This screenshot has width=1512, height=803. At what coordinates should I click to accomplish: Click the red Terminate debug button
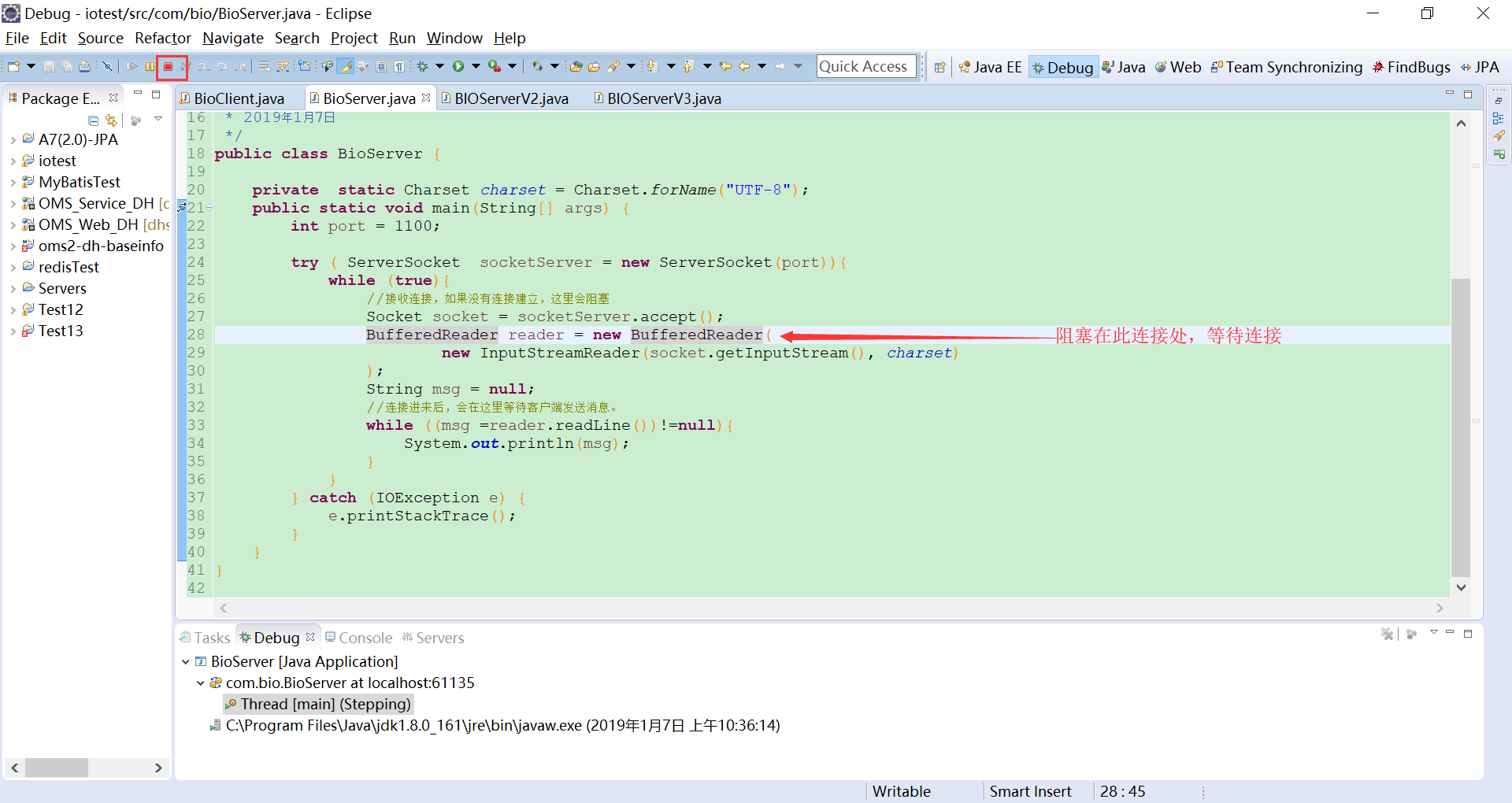point(168,67)
